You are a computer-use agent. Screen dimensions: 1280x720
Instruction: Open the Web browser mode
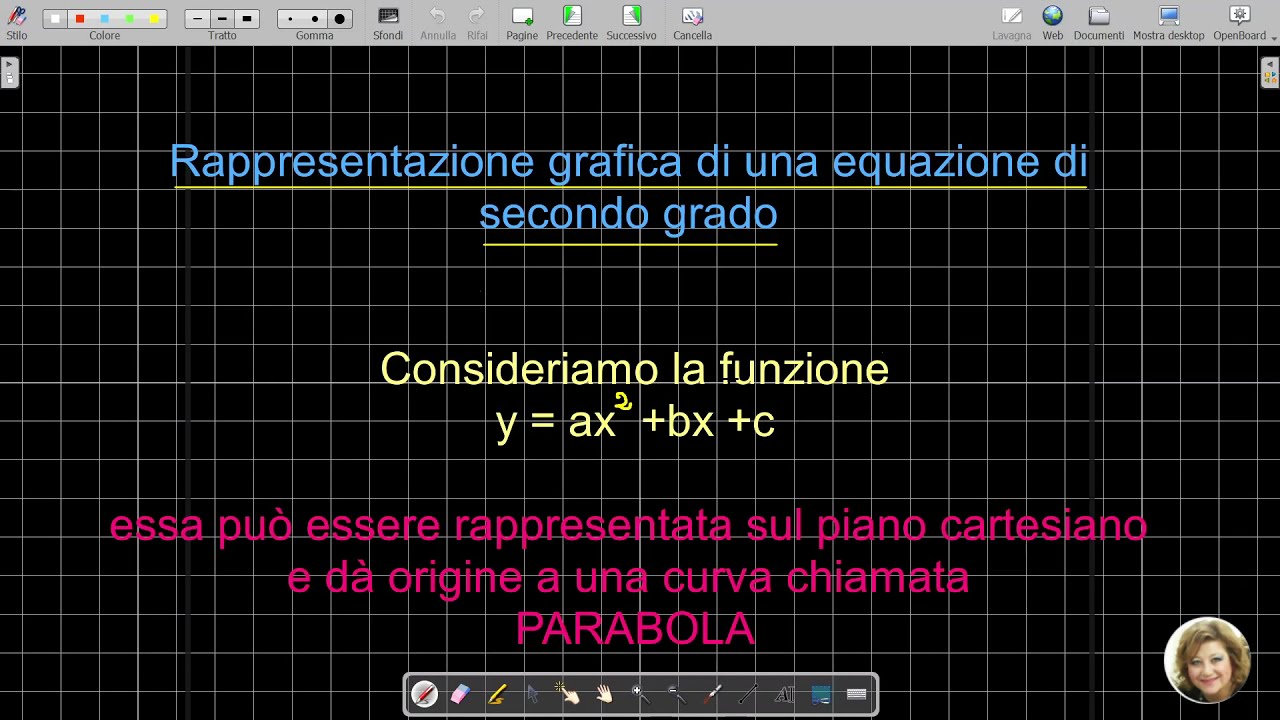pos(1053,22)
